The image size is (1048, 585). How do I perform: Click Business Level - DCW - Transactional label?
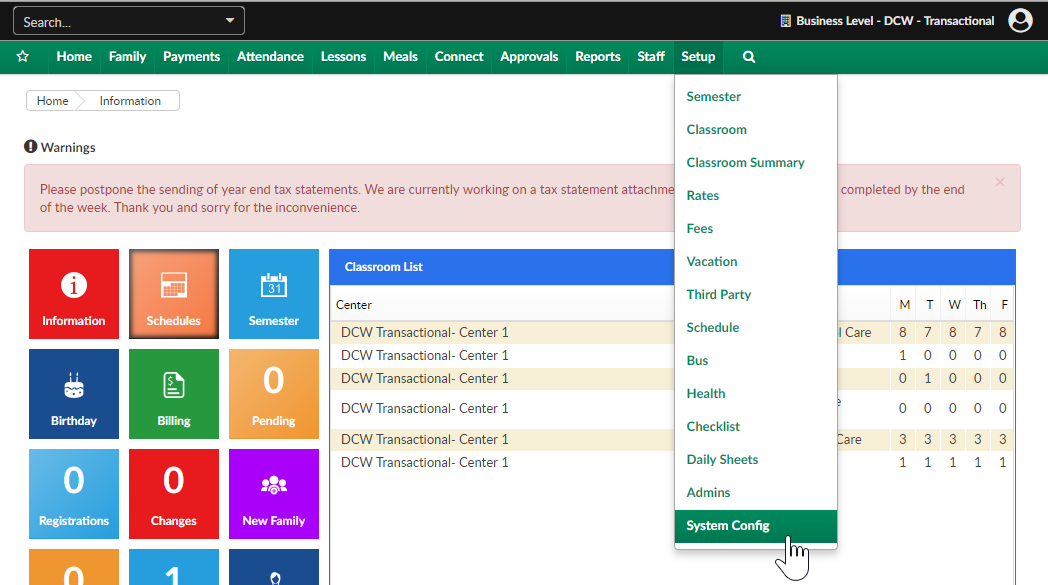[895, 21]
